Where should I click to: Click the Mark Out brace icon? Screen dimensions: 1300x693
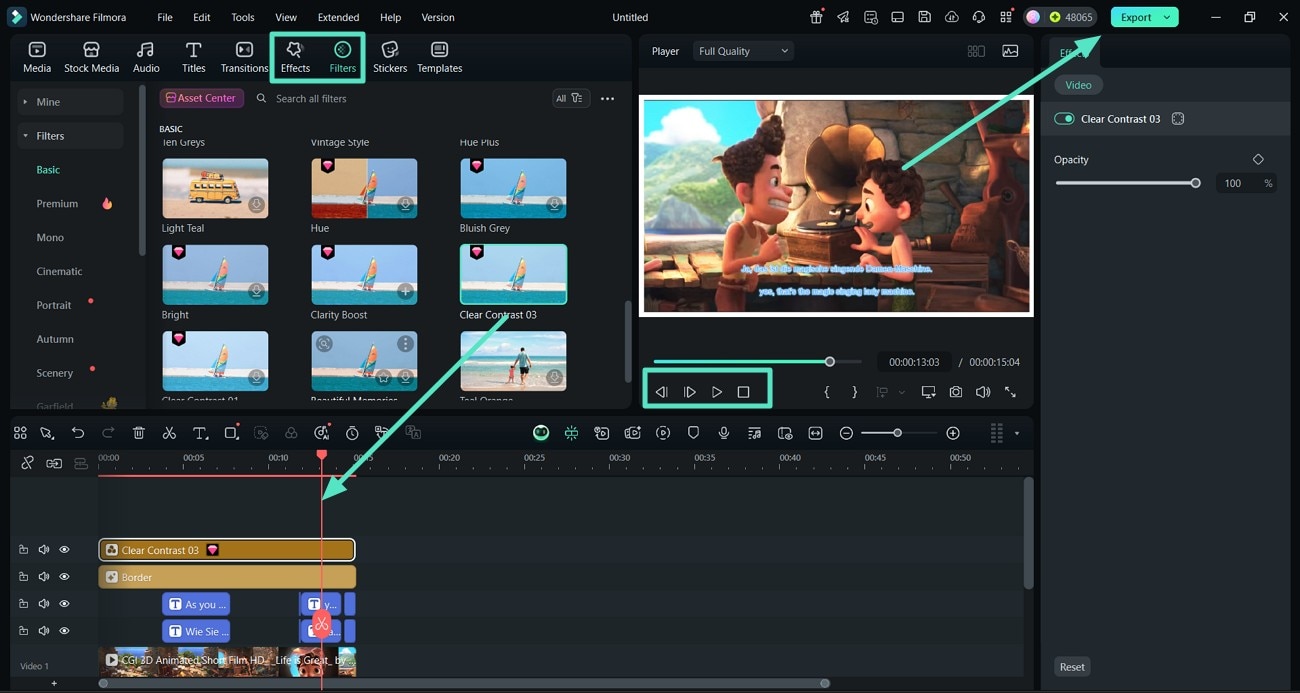(x=854, y=392)
